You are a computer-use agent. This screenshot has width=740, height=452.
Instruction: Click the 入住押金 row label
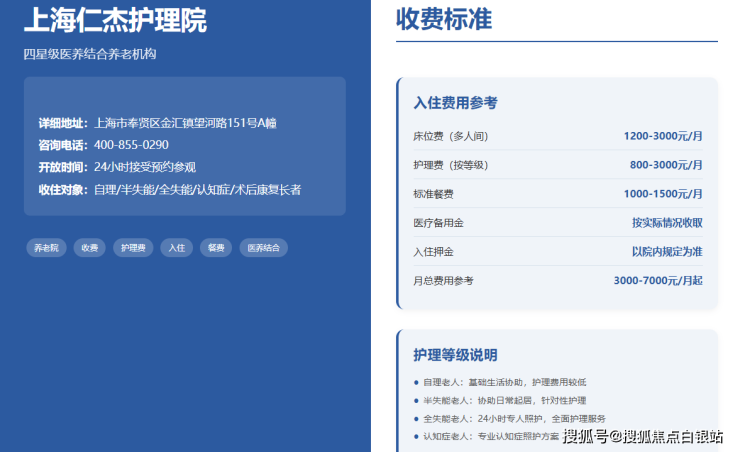pyautogui.click(x=433, y=252)
